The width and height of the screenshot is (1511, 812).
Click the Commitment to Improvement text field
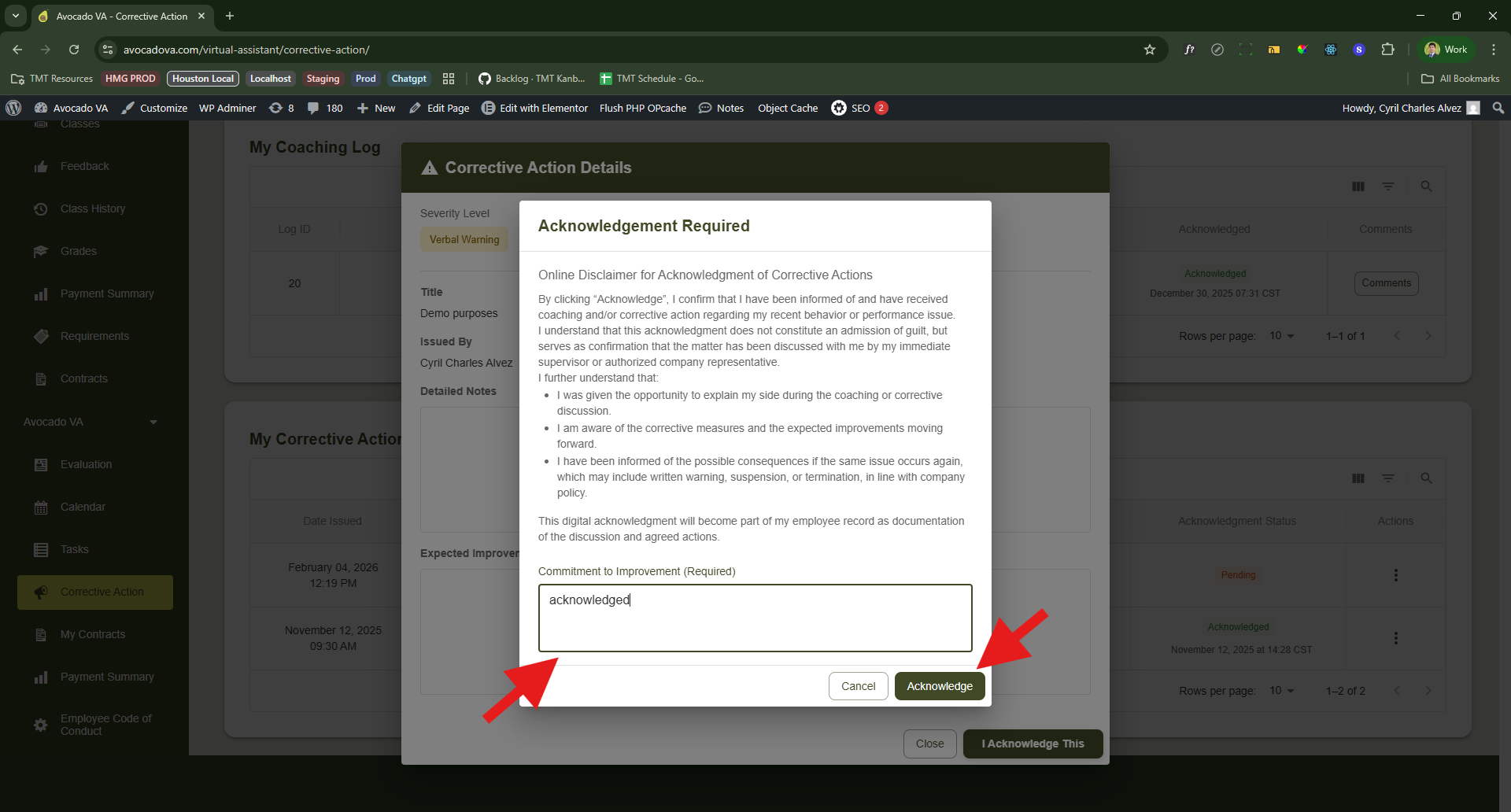755,618
